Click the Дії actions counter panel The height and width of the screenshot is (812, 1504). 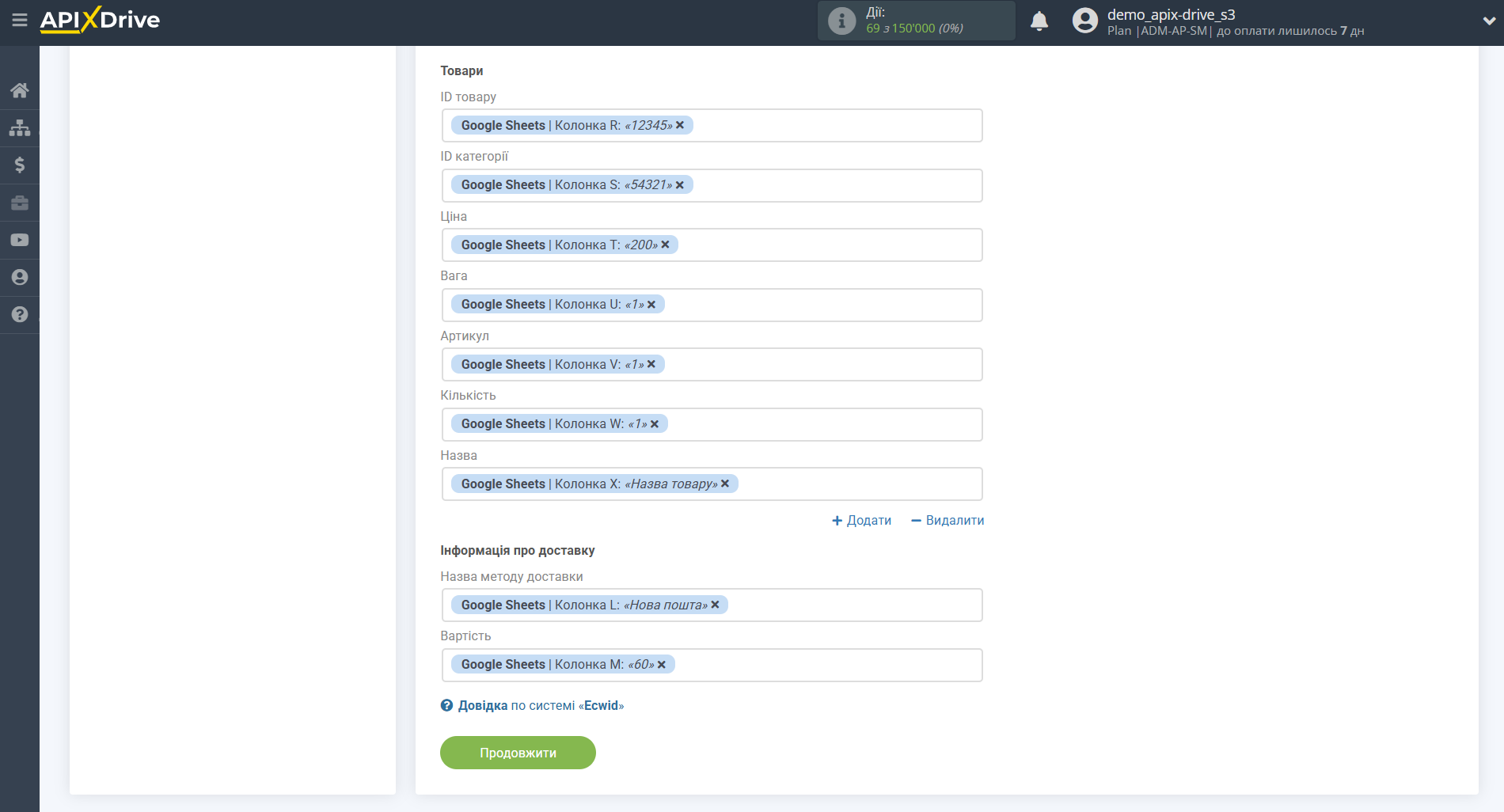coord(917,21)
